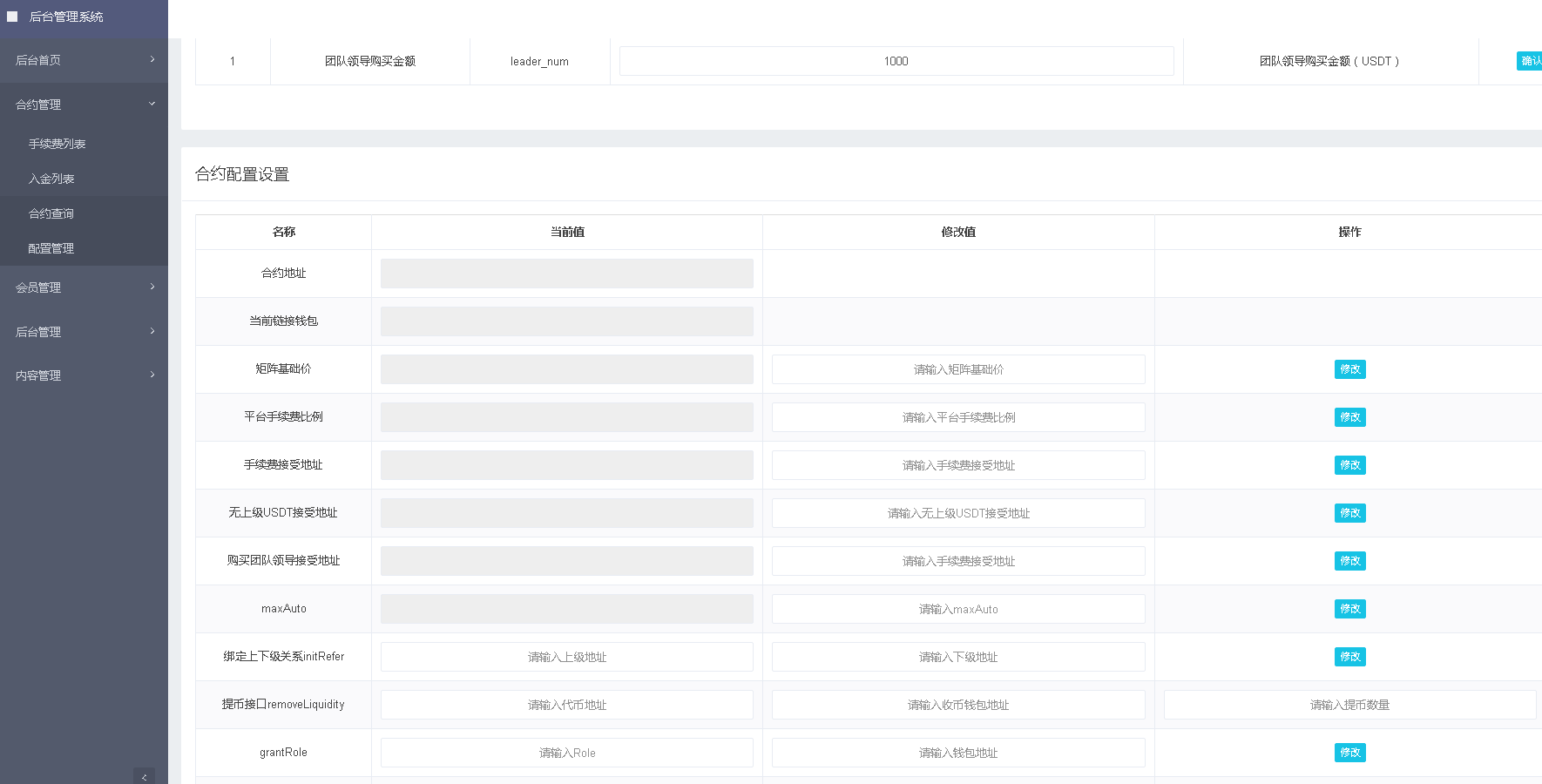Click the 提币接口removeLiquidity label
The height and width of the screenshot is (784, 1542).
click(x=283, y=704)
